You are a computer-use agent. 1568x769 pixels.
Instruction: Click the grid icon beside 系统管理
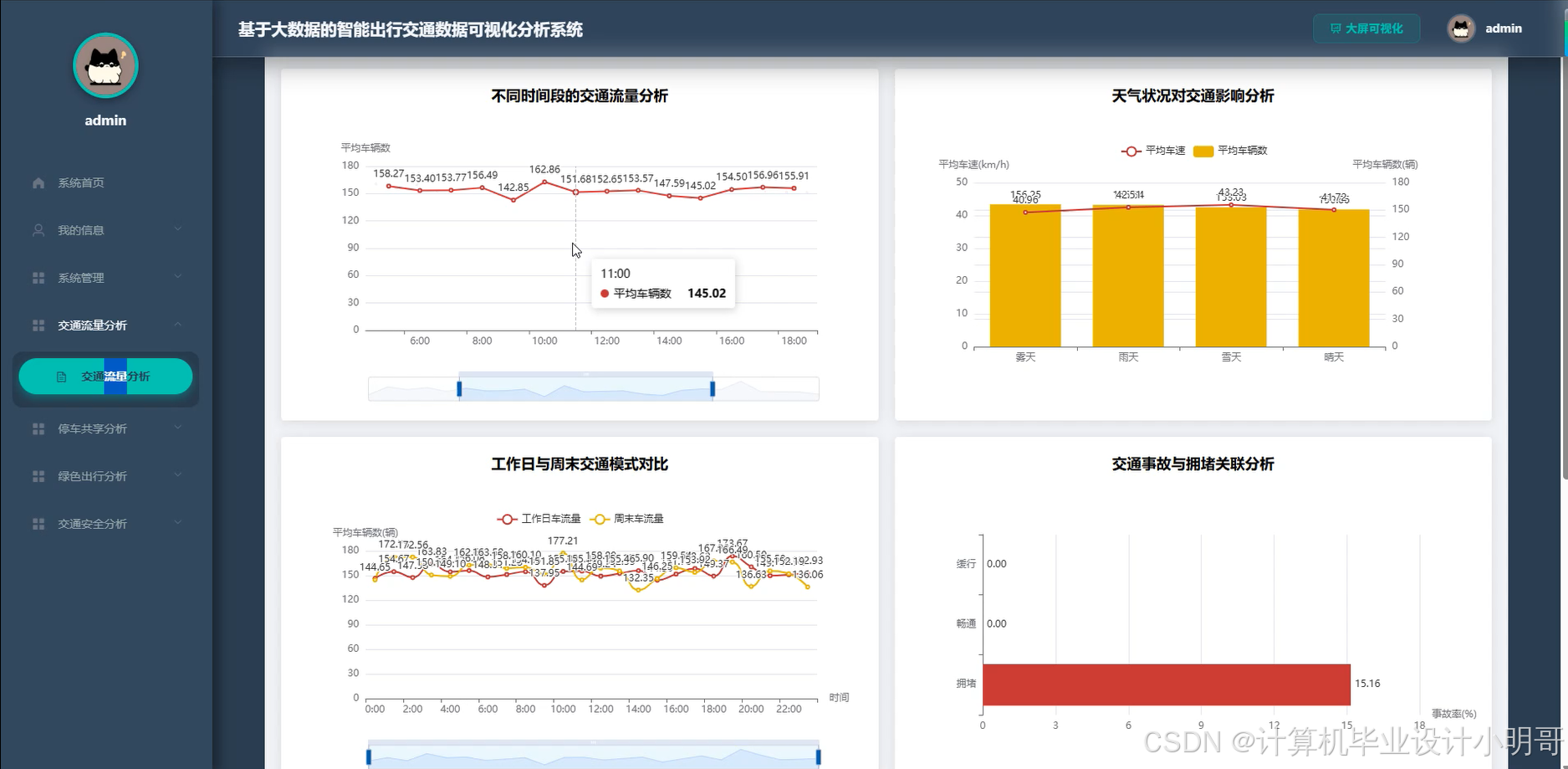tap(38, 278)
